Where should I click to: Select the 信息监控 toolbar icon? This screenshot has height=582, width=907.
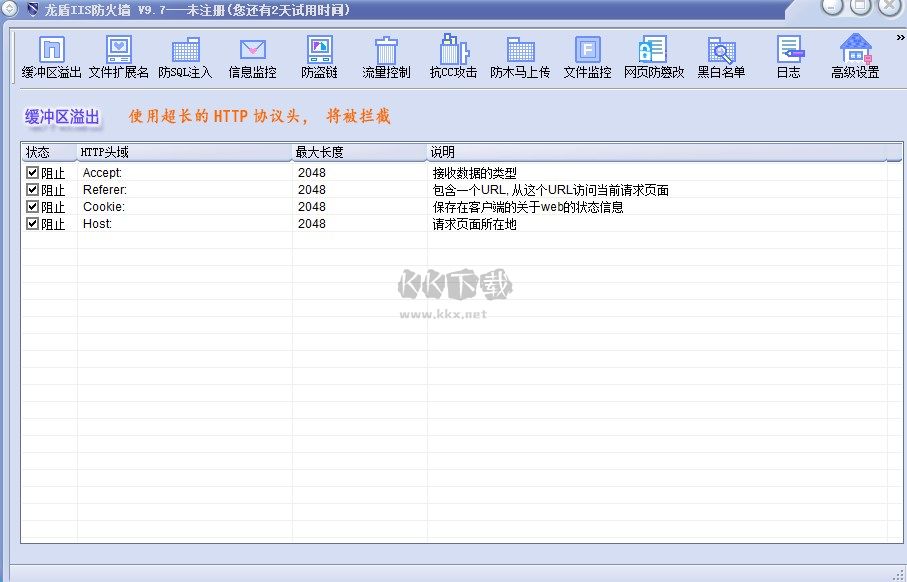coord(251,55)
